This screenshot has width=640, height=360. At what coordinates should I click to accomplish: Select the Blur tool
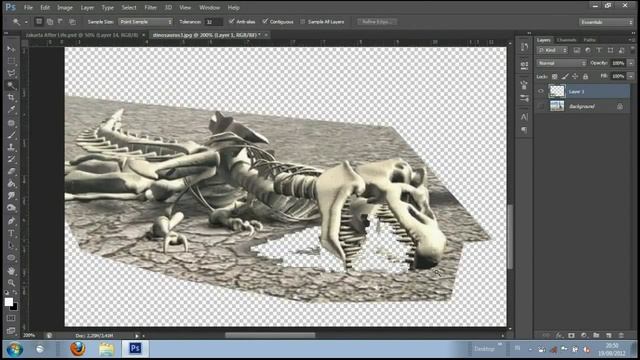pos(11,196)
